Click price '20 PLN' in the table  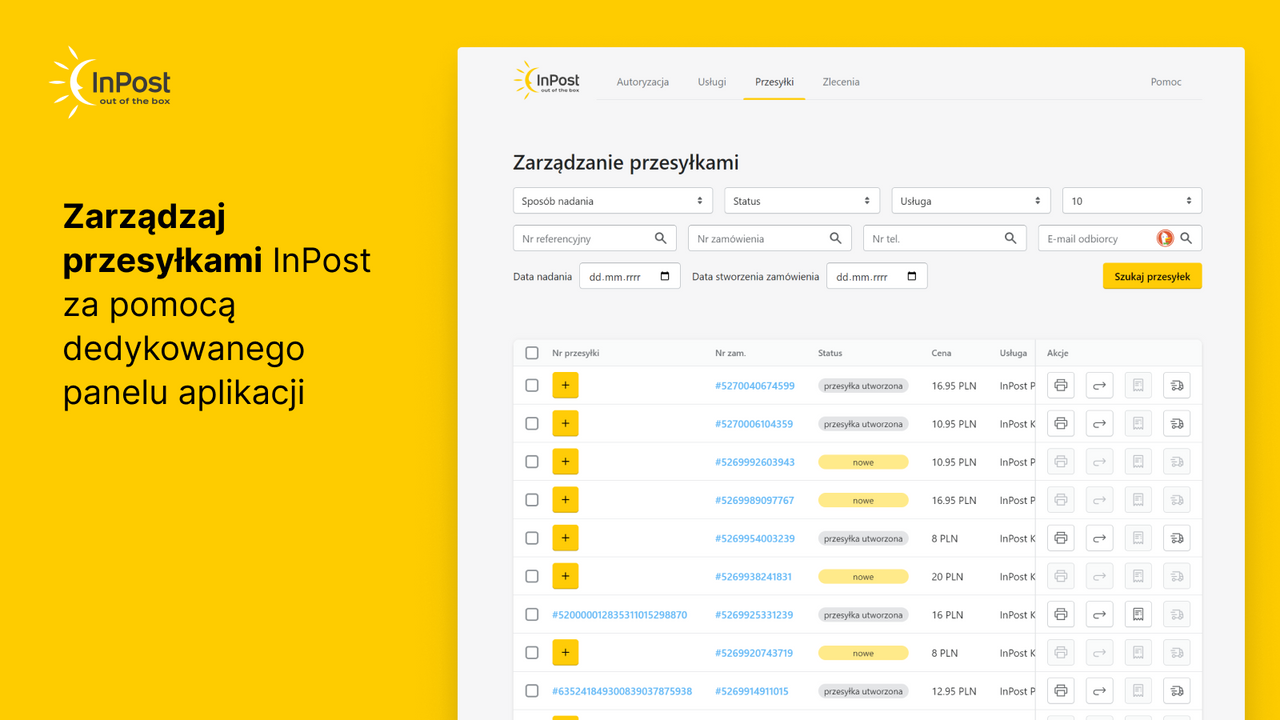947,577
